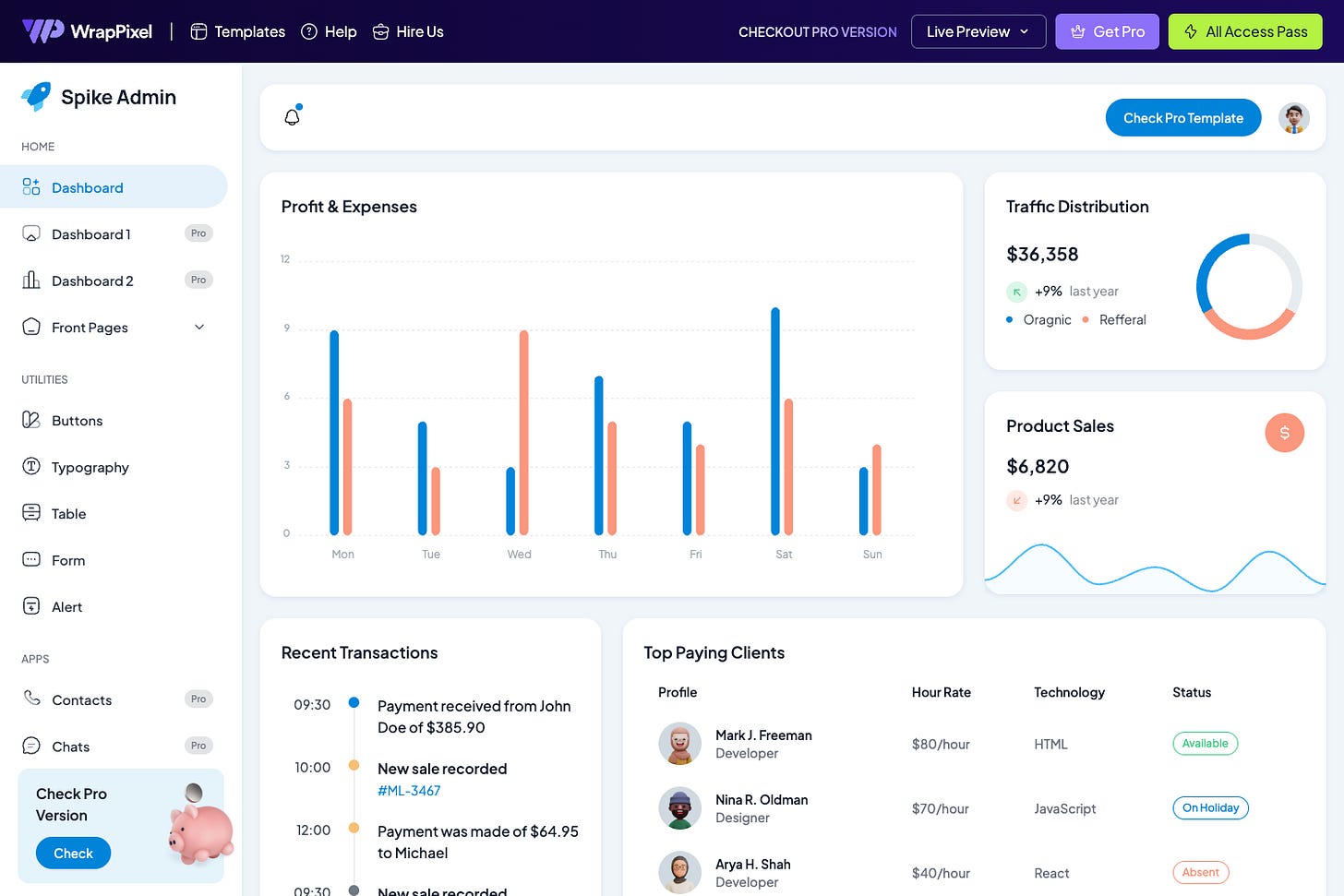
Task: Open the Alert utility page
Action: coord(66,606)
